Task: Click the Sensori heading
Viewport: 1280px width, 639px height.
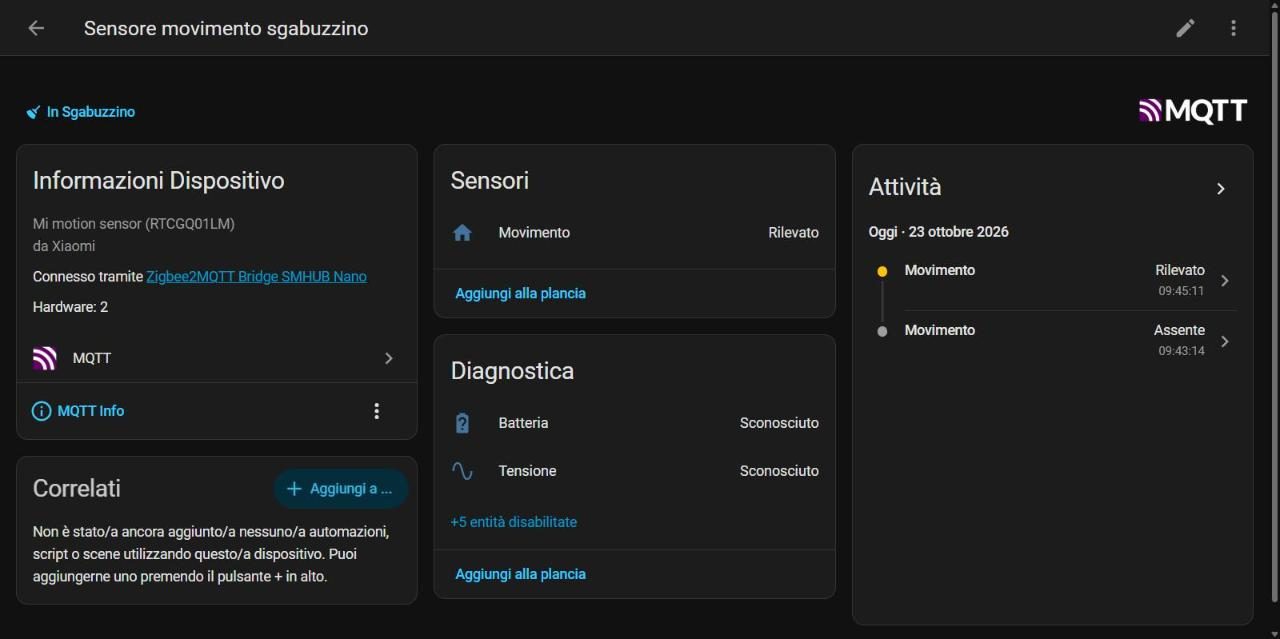Action: tap(490, 181)
